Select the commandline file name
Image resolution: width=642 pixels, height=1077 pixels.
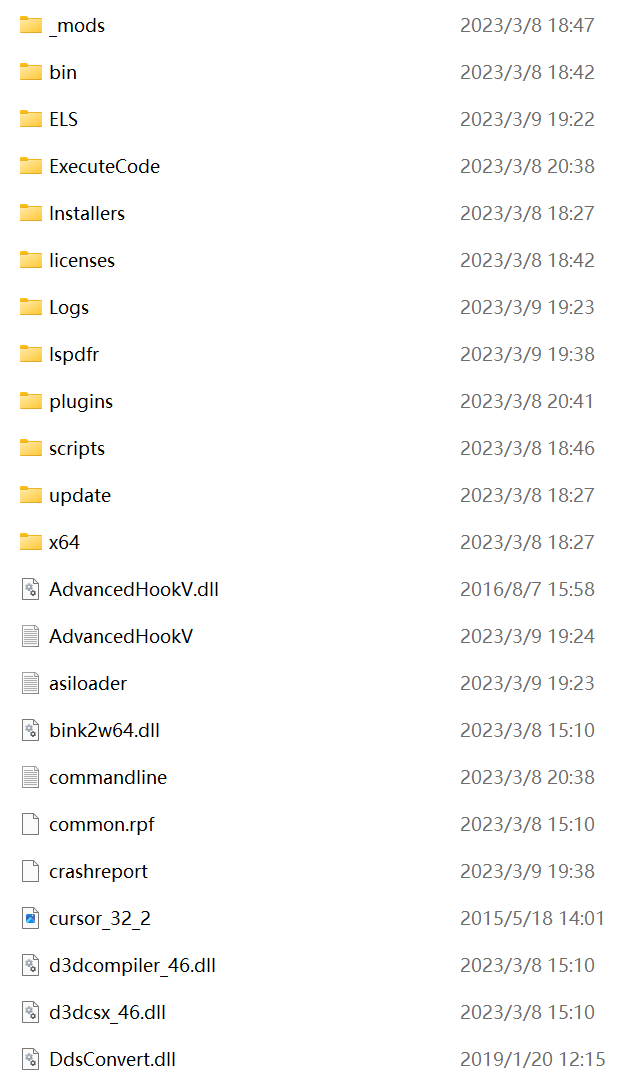[108, 778]
